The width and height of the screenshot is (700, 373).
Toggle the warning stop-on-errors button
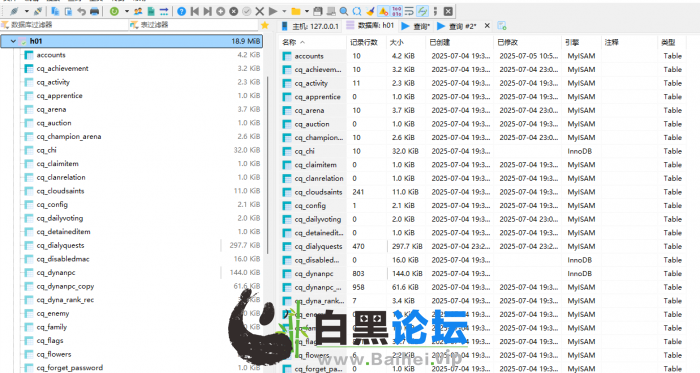click(383, 11)
